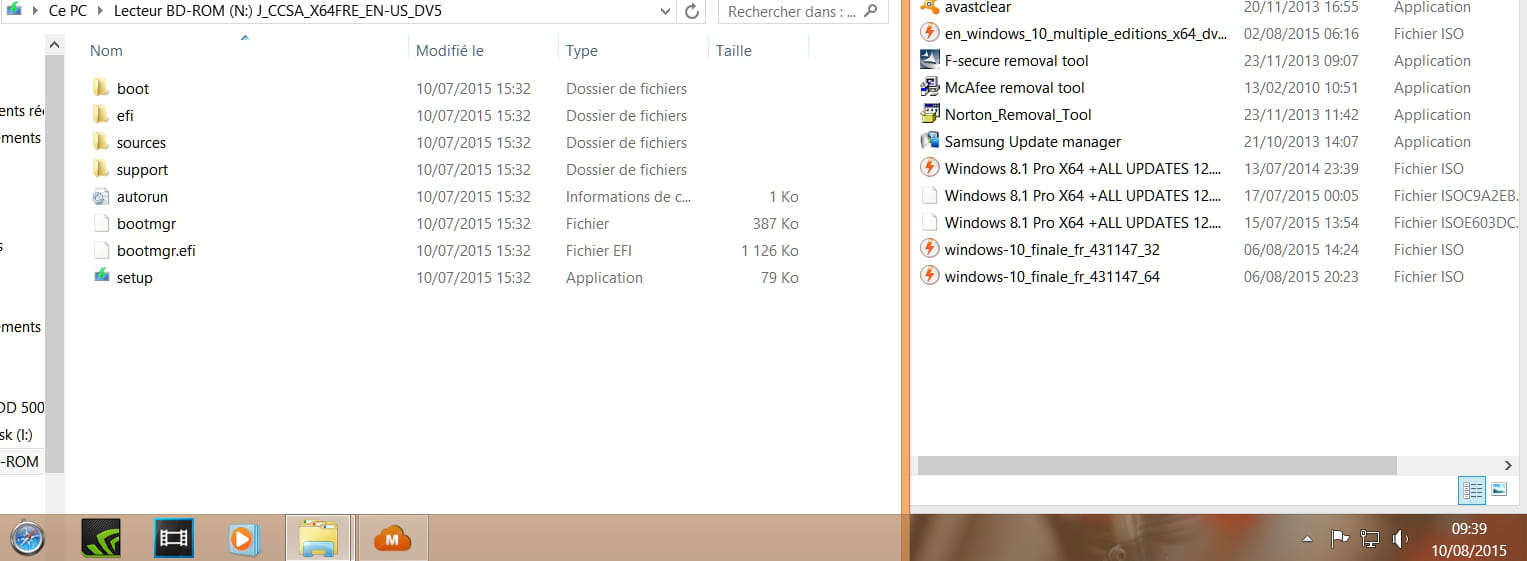Image resolution: width=1527 pixels, height=561 pixels.
Task: Select the en_windows_10_multiple_editions ISO icon
Action: (929, 33)
